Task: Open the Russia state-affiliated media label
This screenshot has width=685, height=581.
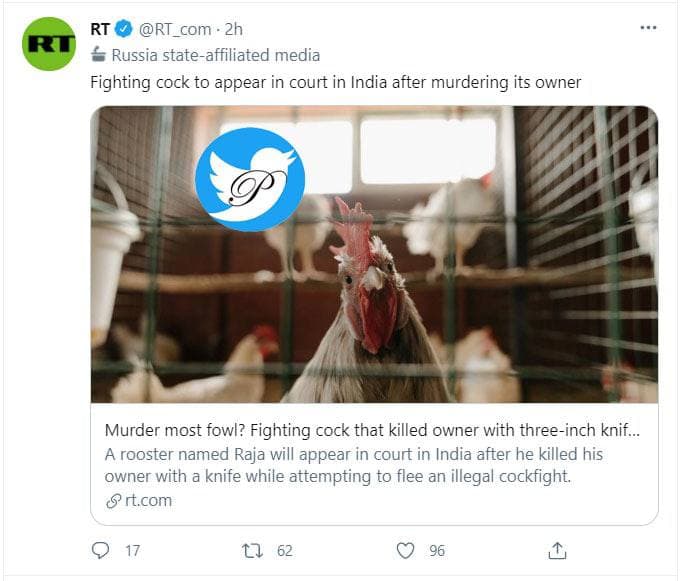Action: tap(215, 56)
